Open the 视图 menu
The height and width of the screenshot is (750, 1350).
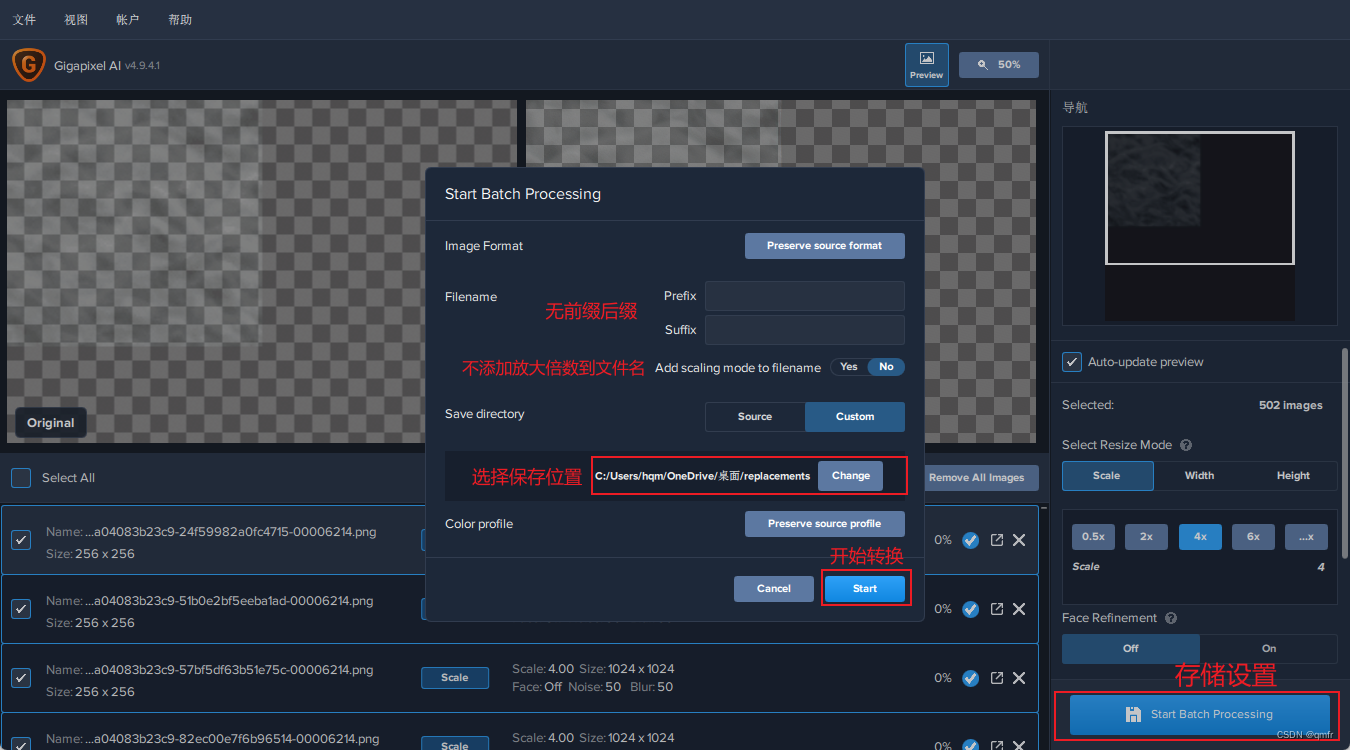click(x=75, y=19)
